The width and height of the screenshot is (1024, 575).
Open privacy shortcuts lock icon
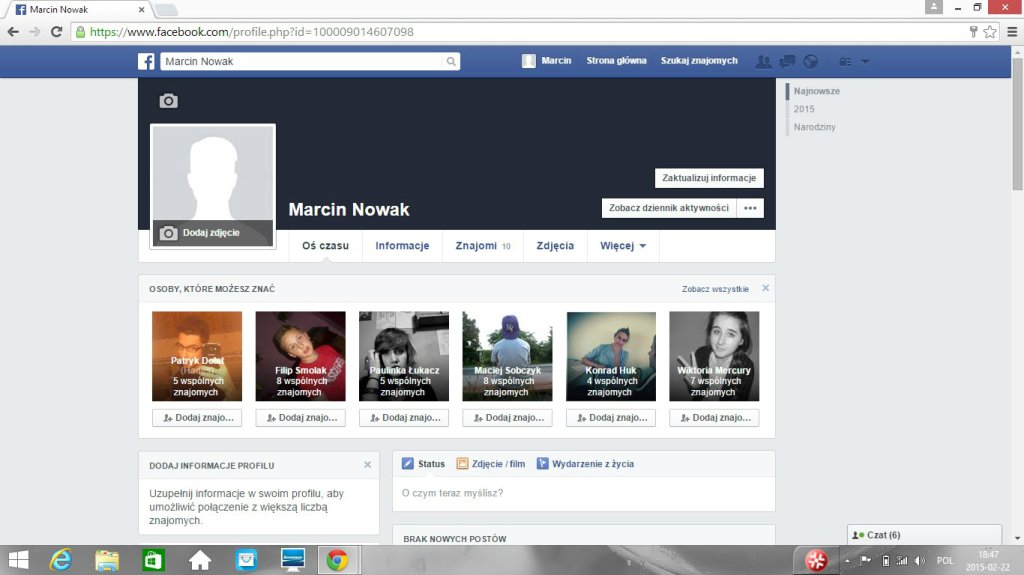pyautogui.click(x=845, y=61)
